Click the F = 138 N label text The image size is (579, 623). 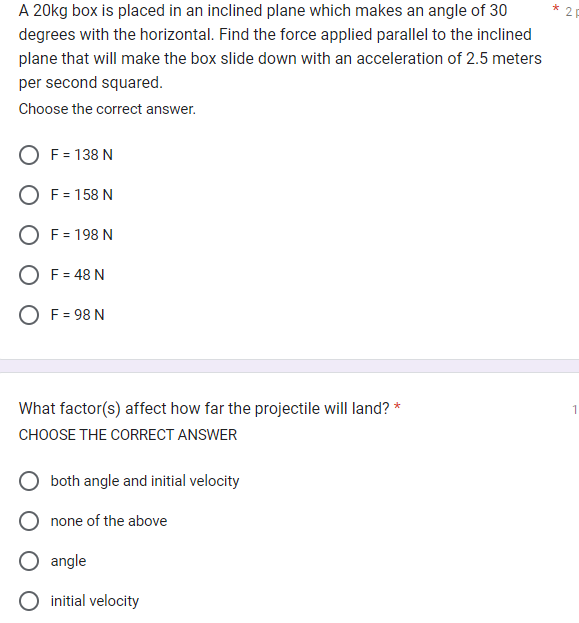(81, 155)
